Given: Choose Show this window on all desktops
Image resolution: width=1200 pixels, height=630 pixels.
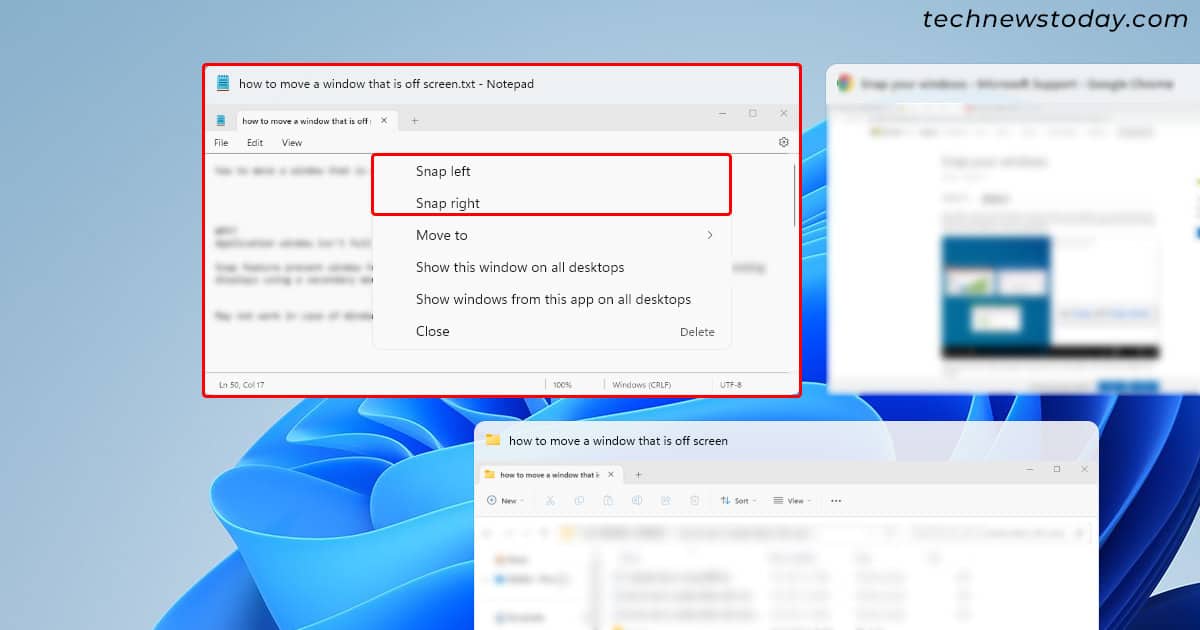Looking at the screenshot, I should click(520, 268).
